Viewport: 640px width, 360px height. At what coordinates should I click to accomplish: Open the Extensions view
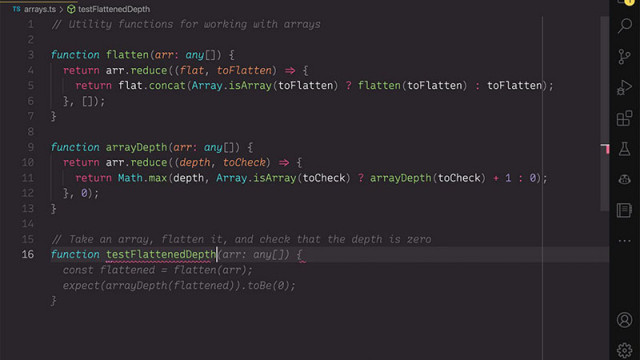tap(624, 118)
